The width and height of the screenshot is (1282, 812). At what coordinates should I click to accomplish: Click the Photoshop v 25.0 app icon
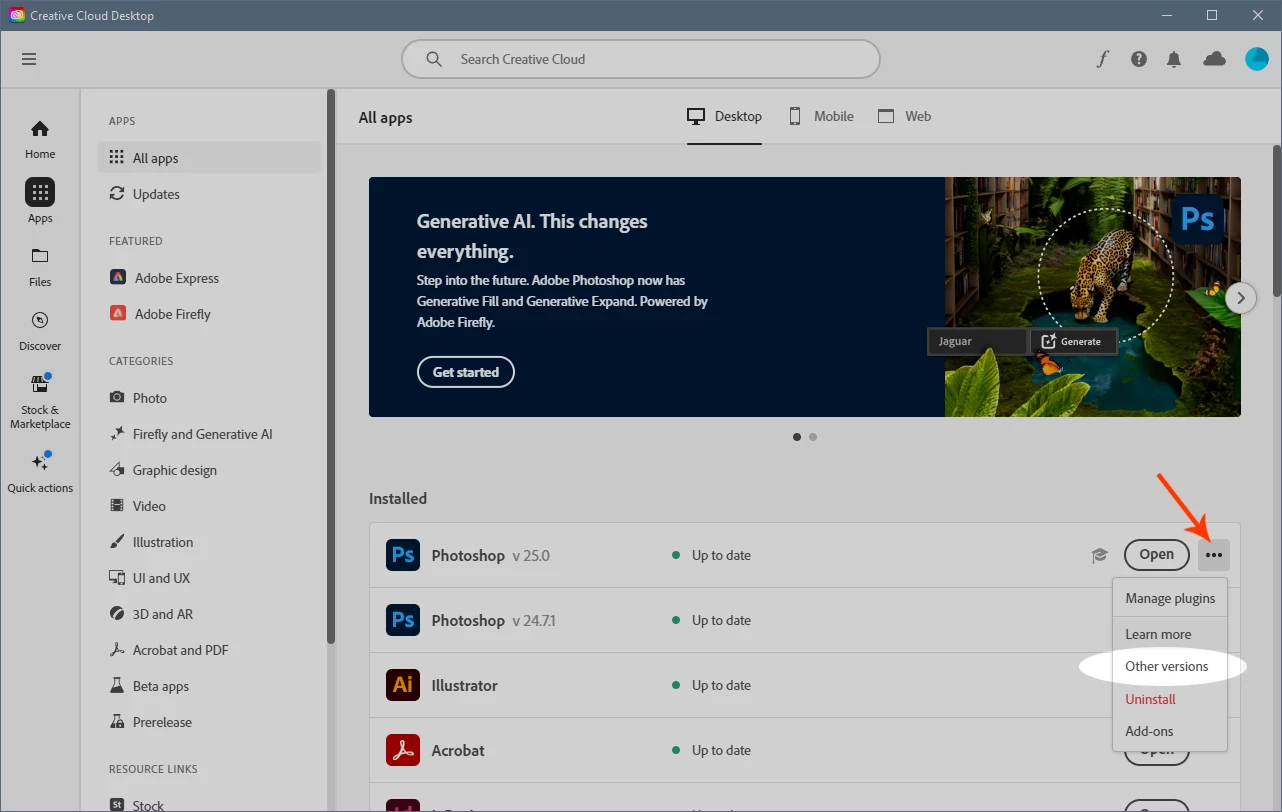coord(403,555)
